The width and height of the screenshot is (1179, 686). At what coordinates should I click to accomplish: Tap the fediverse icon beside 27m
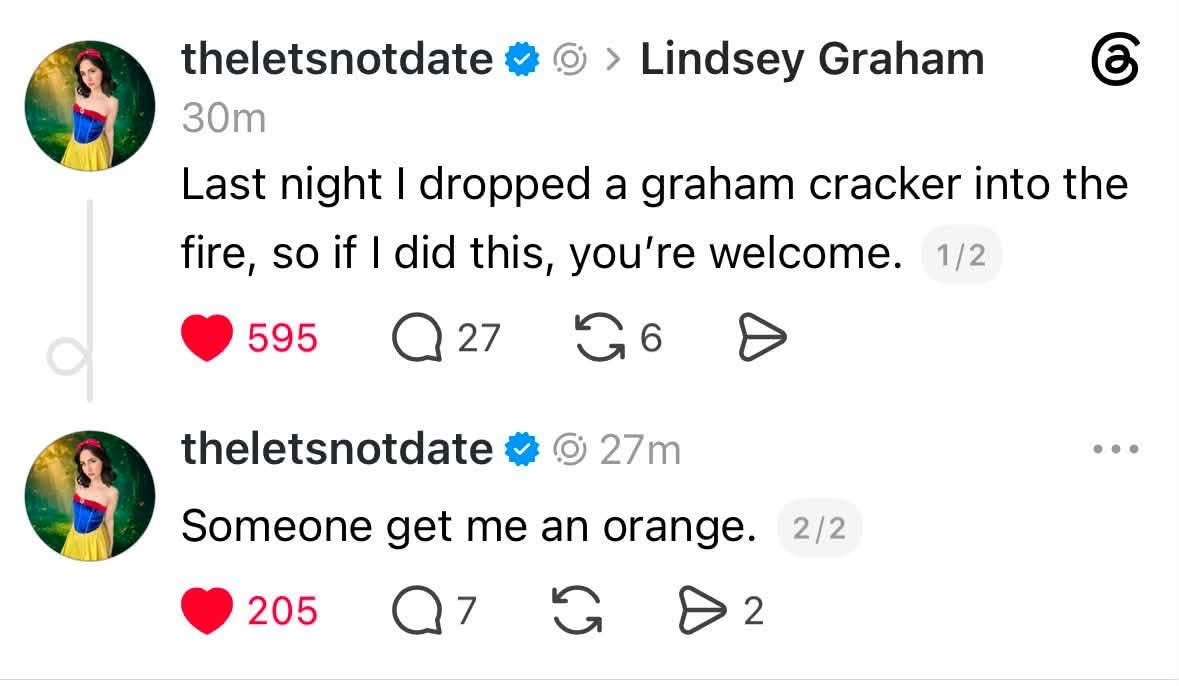(569, 450)
